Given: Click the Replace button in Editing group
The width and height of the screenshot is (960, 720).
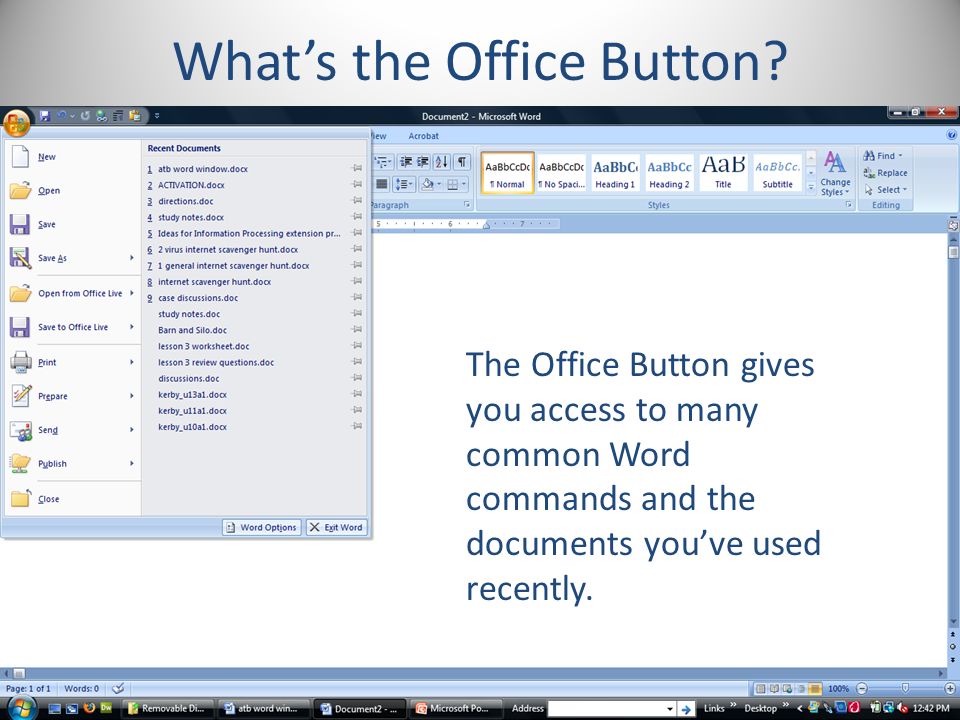Looking at the screenshot, I should point(885,173).
